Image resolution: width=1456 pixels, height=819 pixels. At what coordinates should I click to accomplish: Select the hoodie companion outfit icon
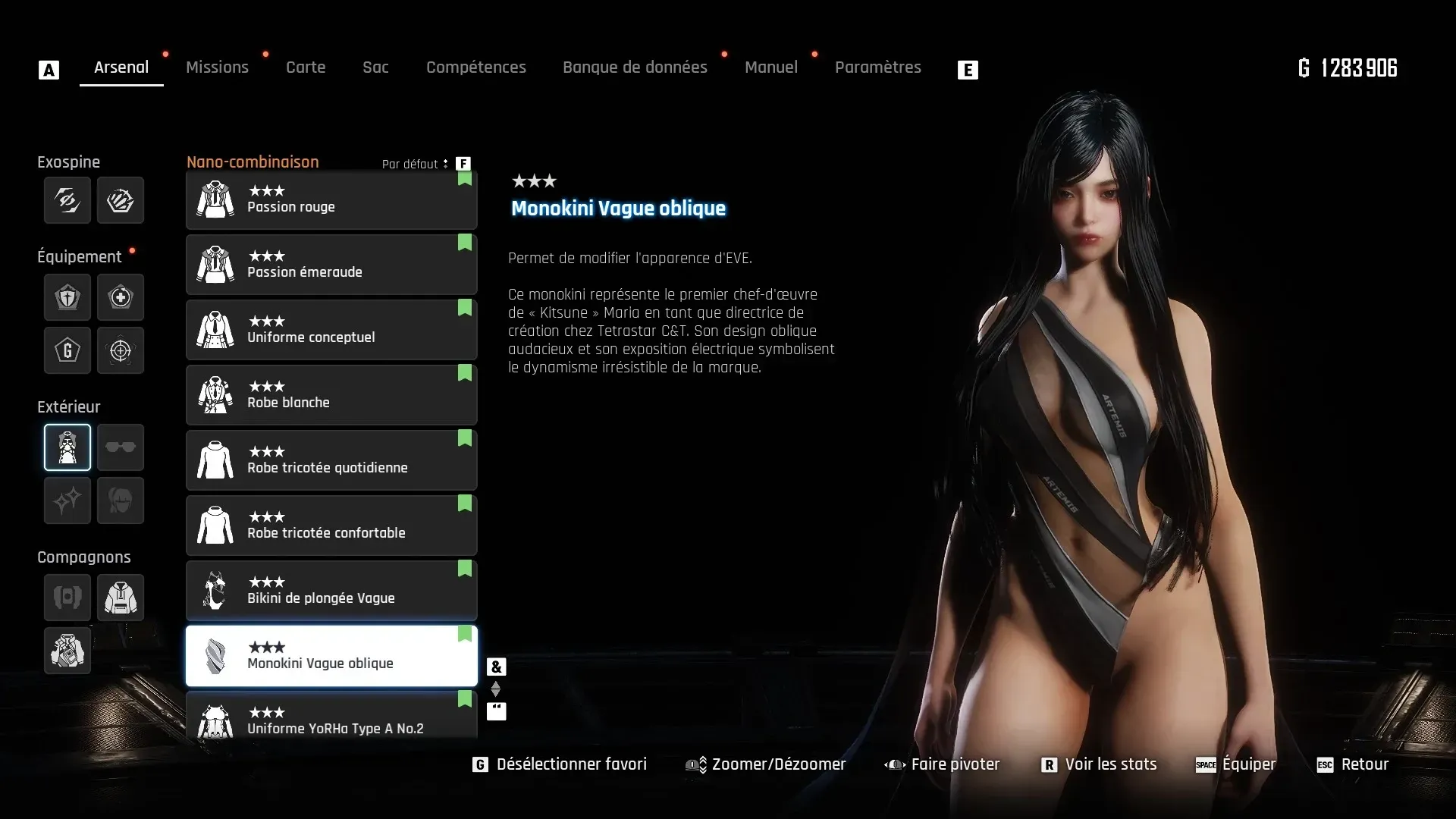pyautogui.click(x=121, y=598)
